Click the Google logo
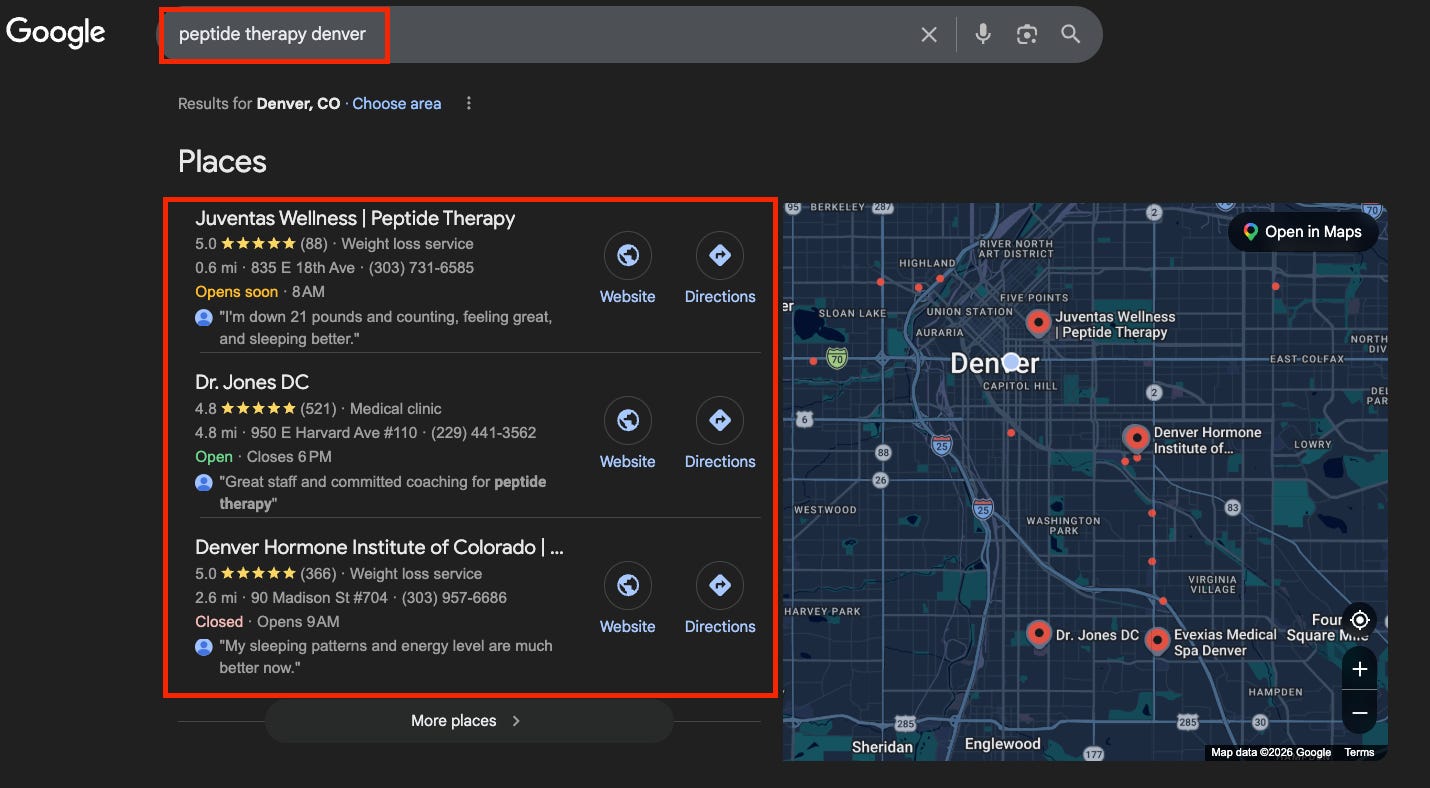The image size is (1430, 788). point(56,32)
